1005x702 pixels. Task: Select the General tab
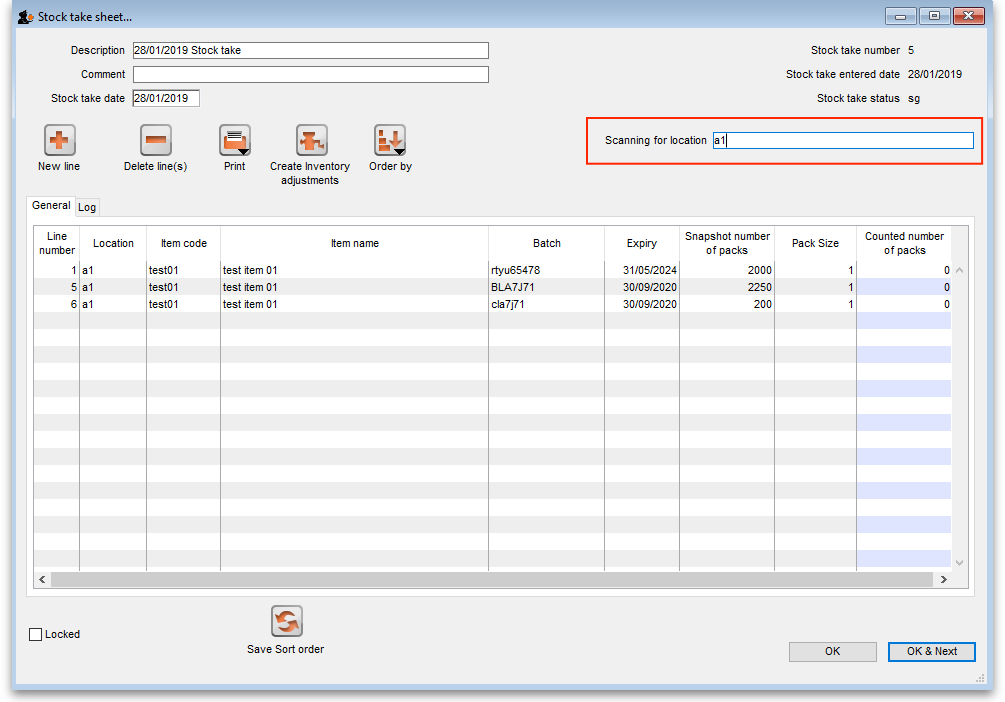[x=51, y=206]
